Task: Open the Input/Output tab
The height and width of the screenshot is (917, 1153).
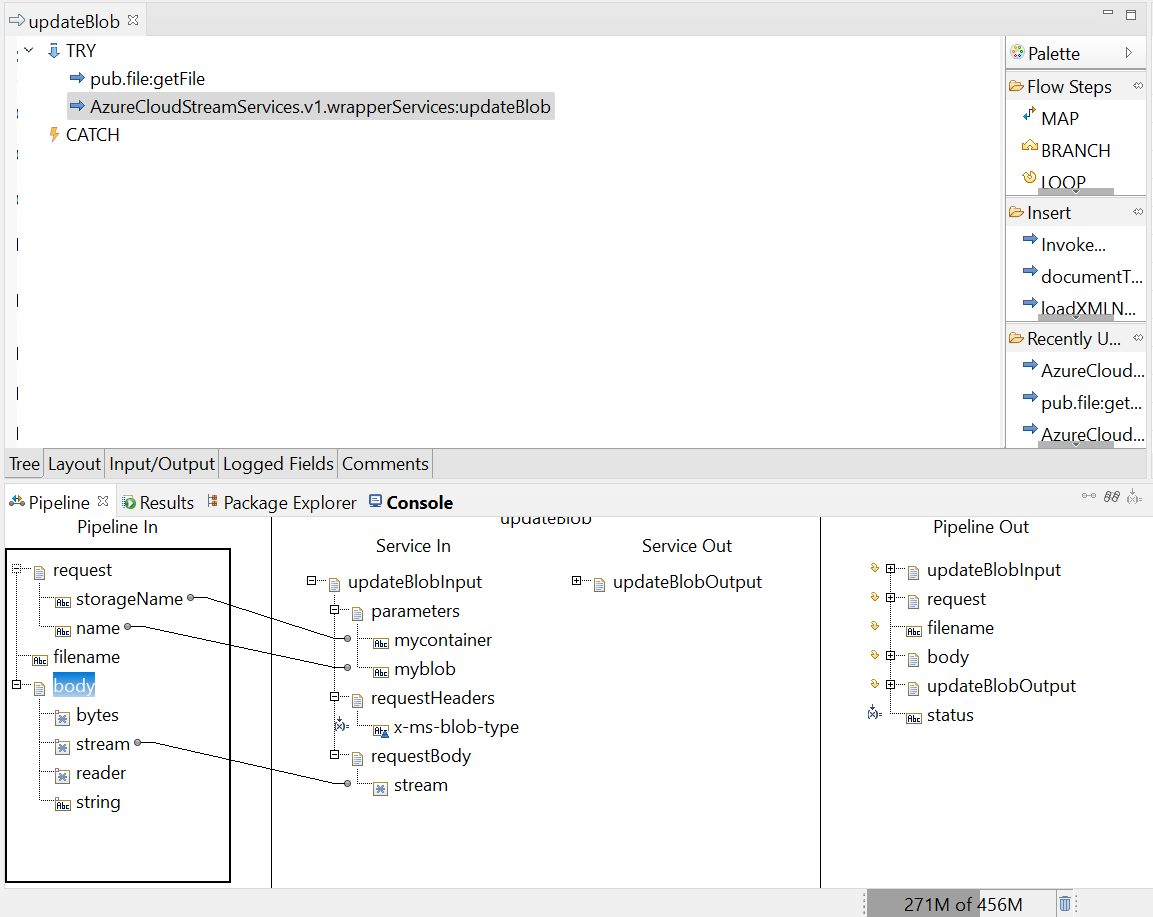Action: pos(162,464)
